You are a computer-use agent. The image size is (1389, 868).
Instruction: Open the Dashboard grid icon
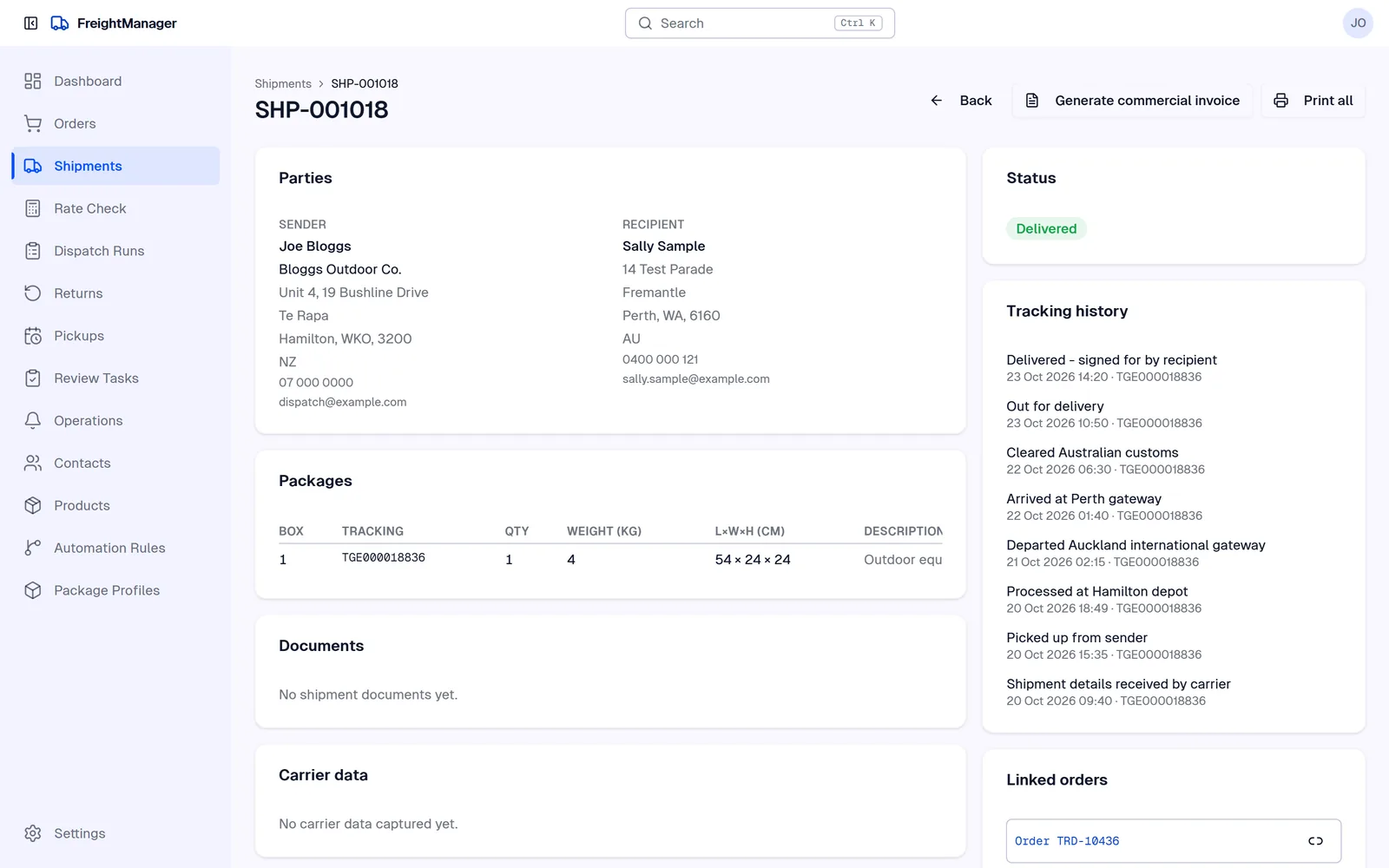coord(33,81)
